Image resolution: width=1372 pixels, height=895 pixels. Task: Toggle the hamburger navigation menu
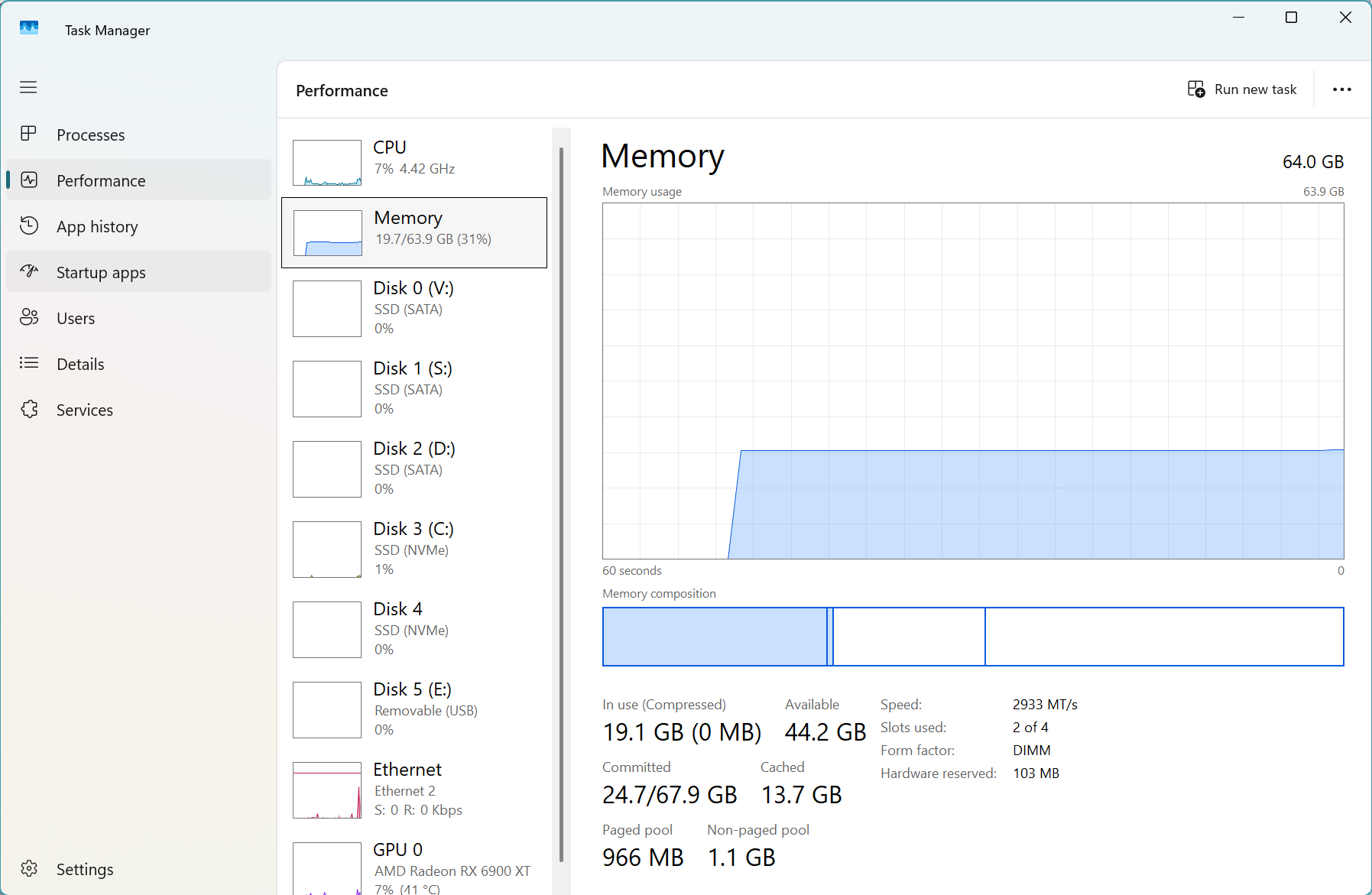[28, 87]
